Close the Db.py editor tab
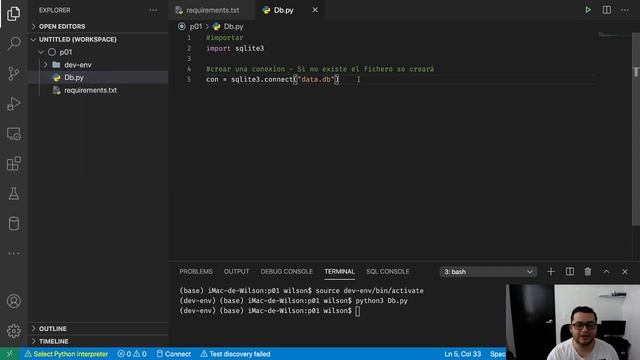The width and height of the screenshot is (640, 360). click(315, 10)
